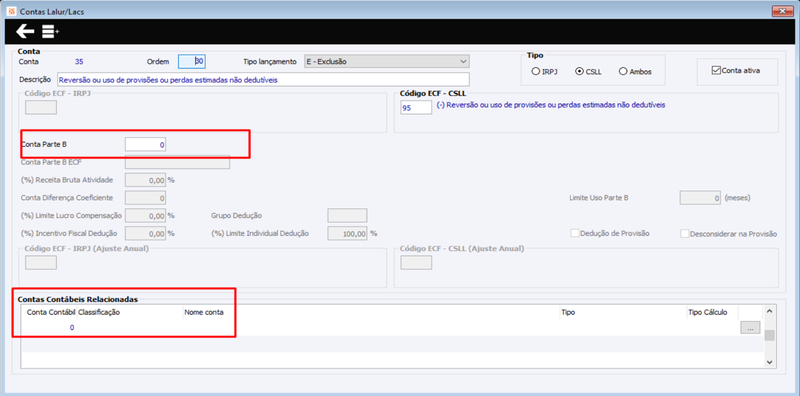Viewport: 800px width, 396px height.
Task: Click the add list item icon
Action: pos(50,32)
